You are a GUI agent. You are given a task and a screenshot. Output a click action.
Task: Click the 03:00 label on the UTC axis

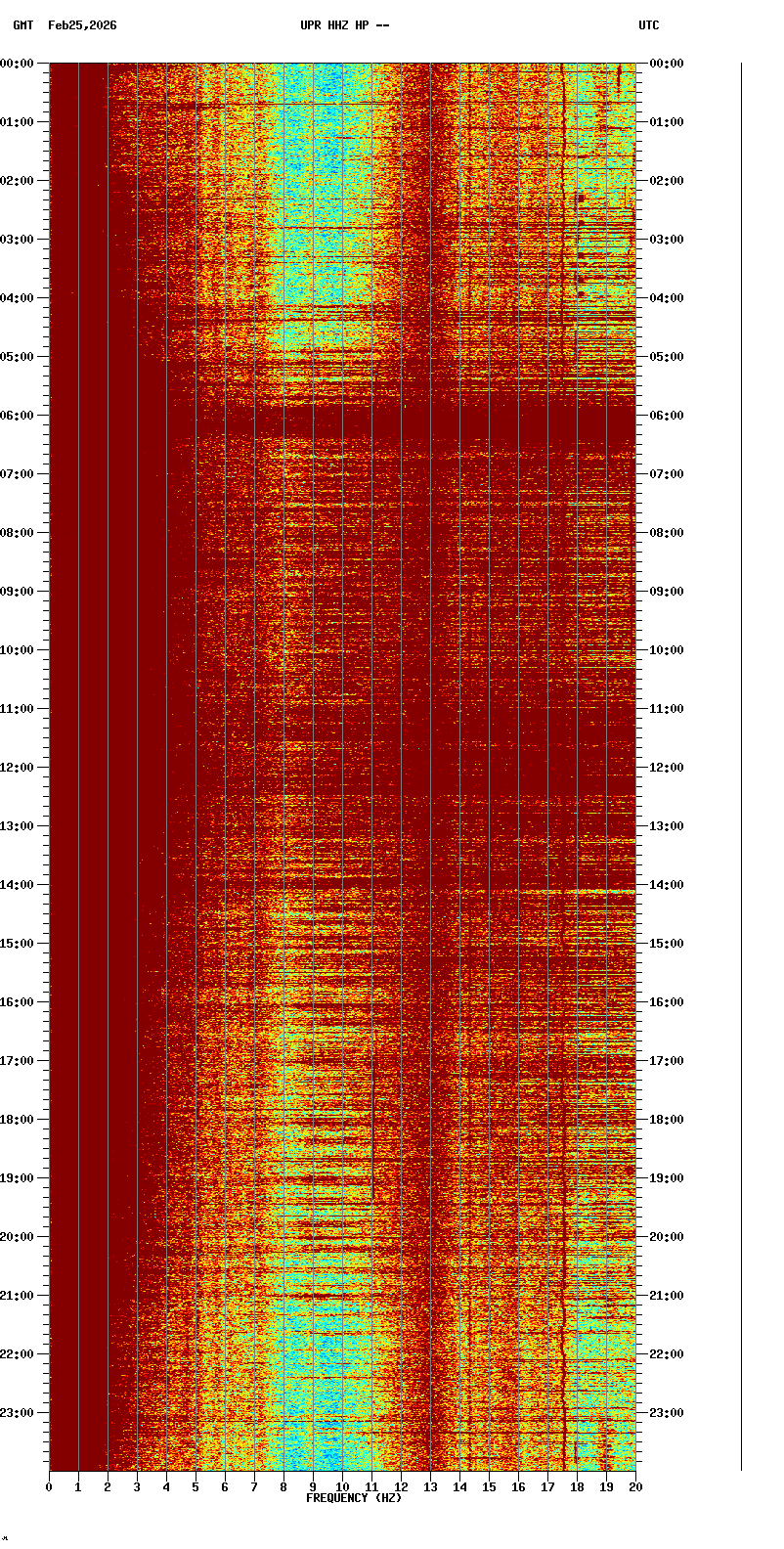click(667, 240)
